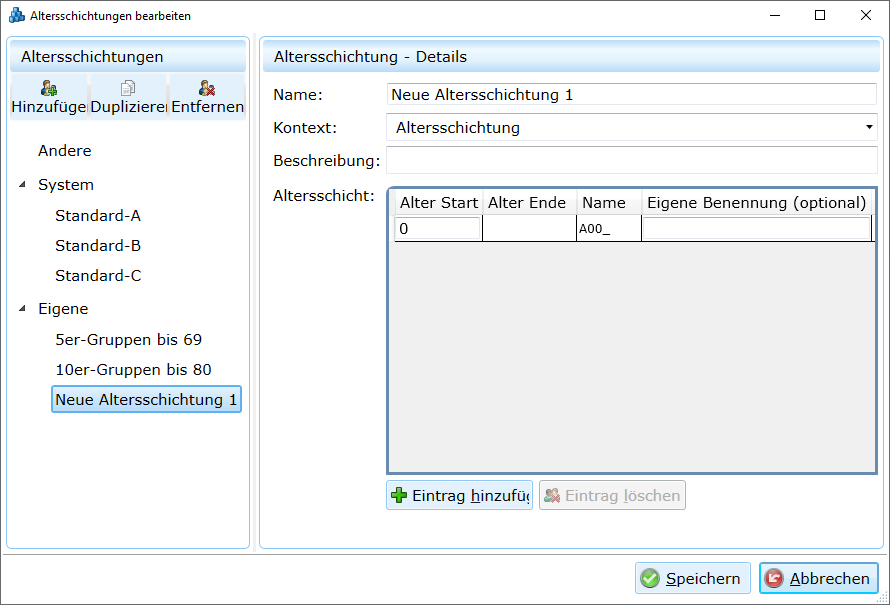
Task: Click the disabled Eintrag löschen button
Action: 612,495
